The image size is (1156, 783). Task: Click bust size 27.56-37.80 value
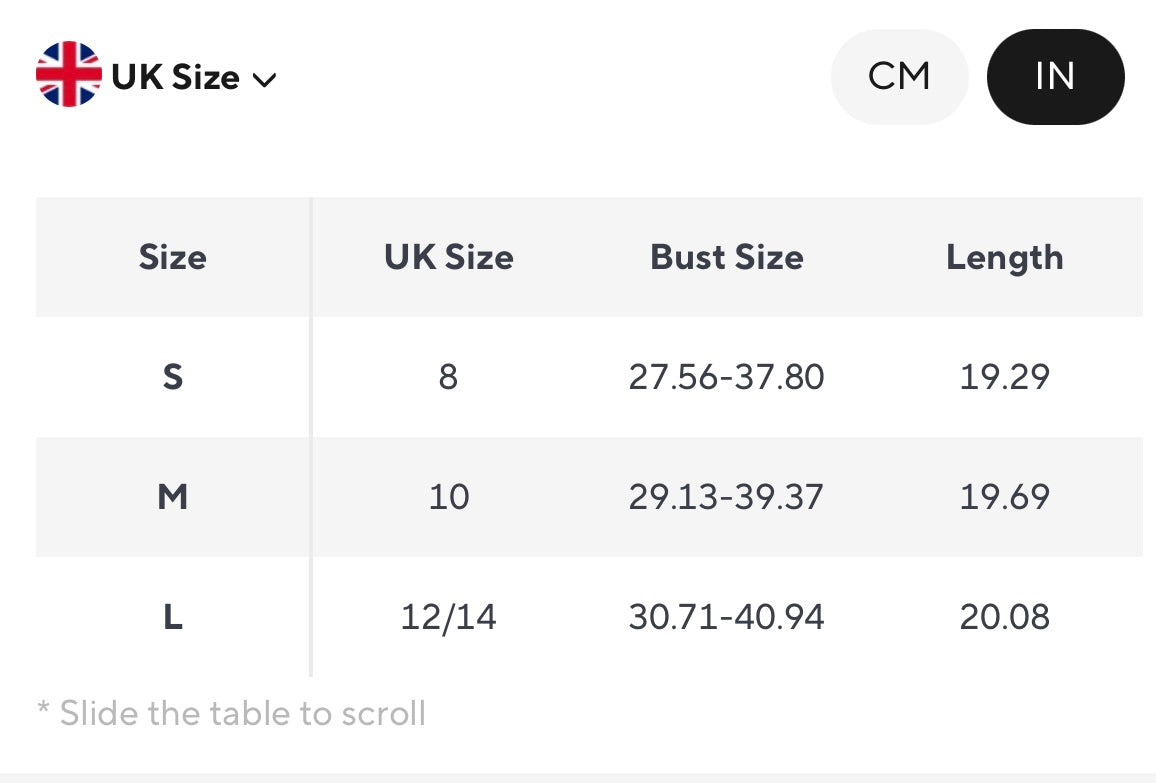click(x=727, y=377)
